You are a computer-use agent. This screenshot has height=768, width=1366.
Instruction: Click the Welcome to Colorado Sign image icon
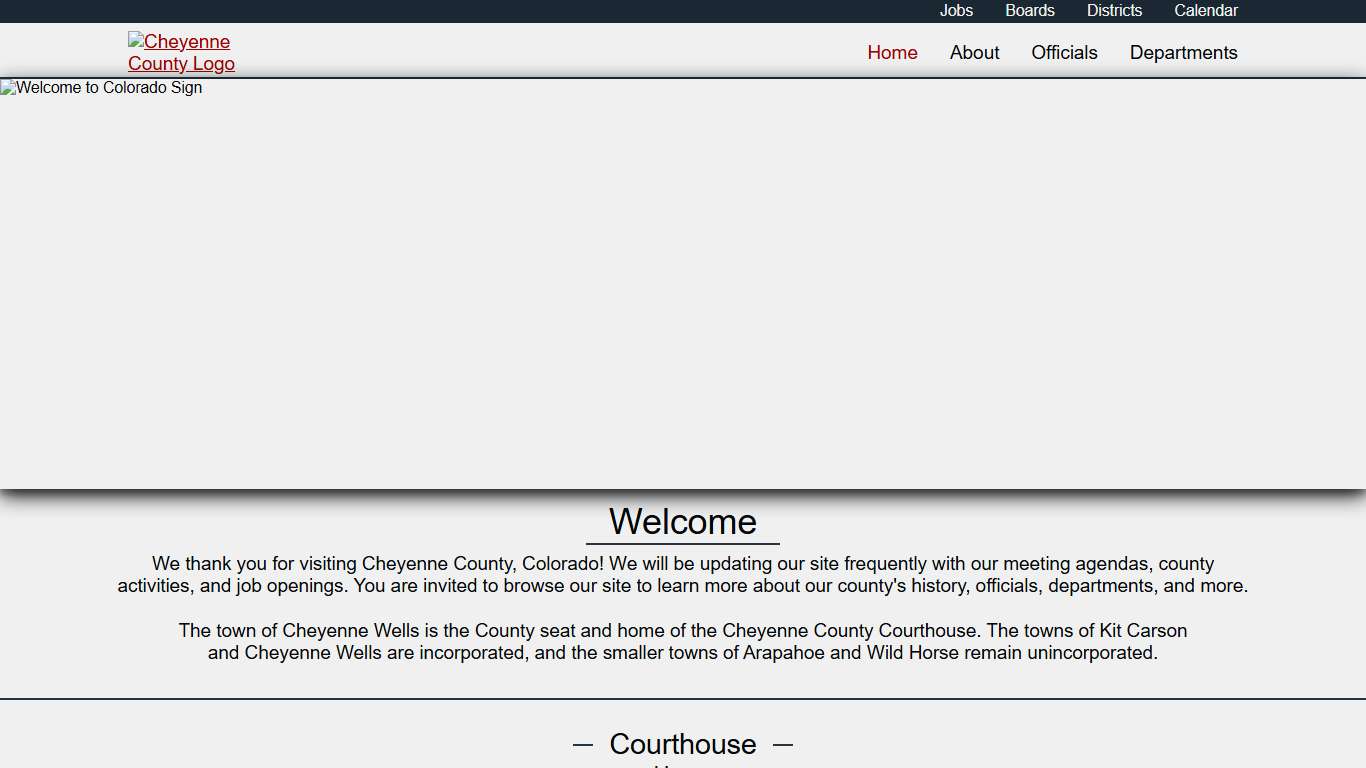coord(8,88)
